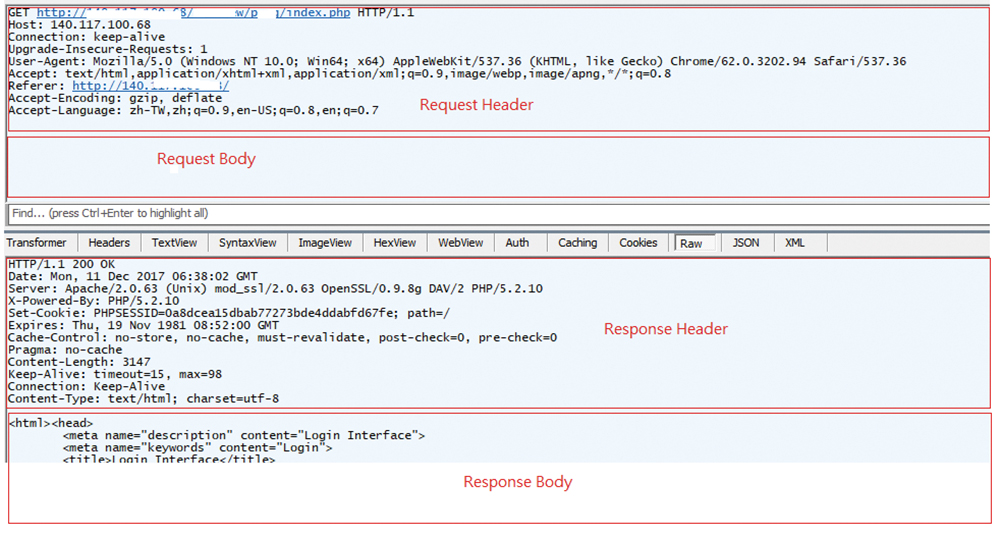Image resolution: width=1000 pixels, height=535 pixels.
Task: Show the HexView tab
Action: coord(394,243)
